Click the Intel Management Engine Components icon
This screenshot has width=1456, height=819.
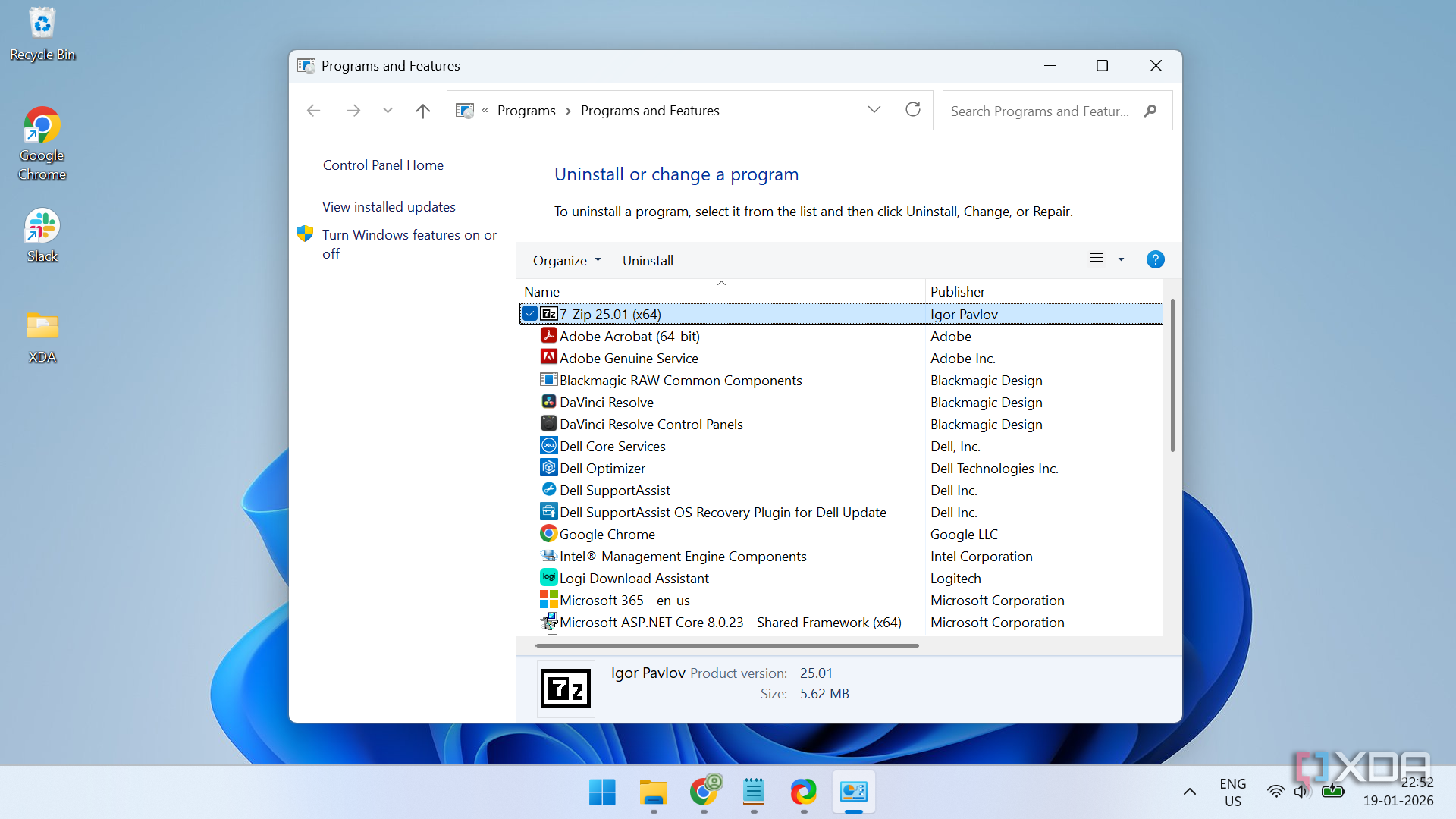click(549, 555)
